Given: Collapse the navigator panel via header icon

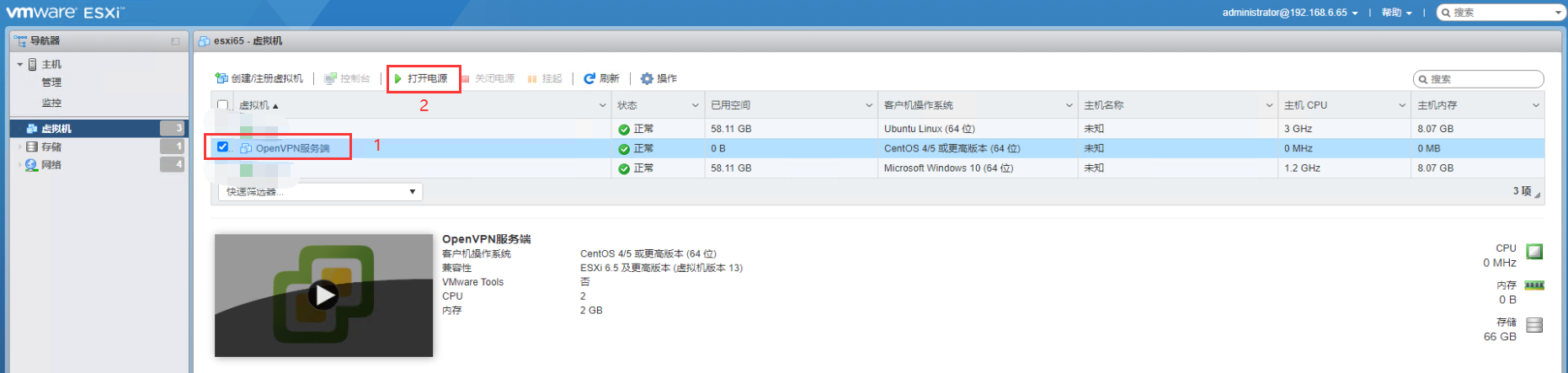Looking at the screenshot, I should click(175, 40).
